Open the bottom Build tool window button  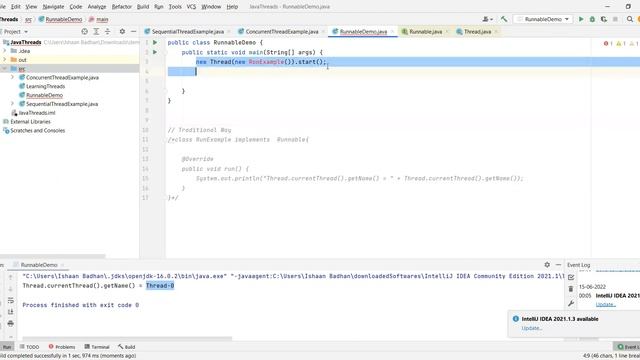pyautogui.click(x=127, y=347)
